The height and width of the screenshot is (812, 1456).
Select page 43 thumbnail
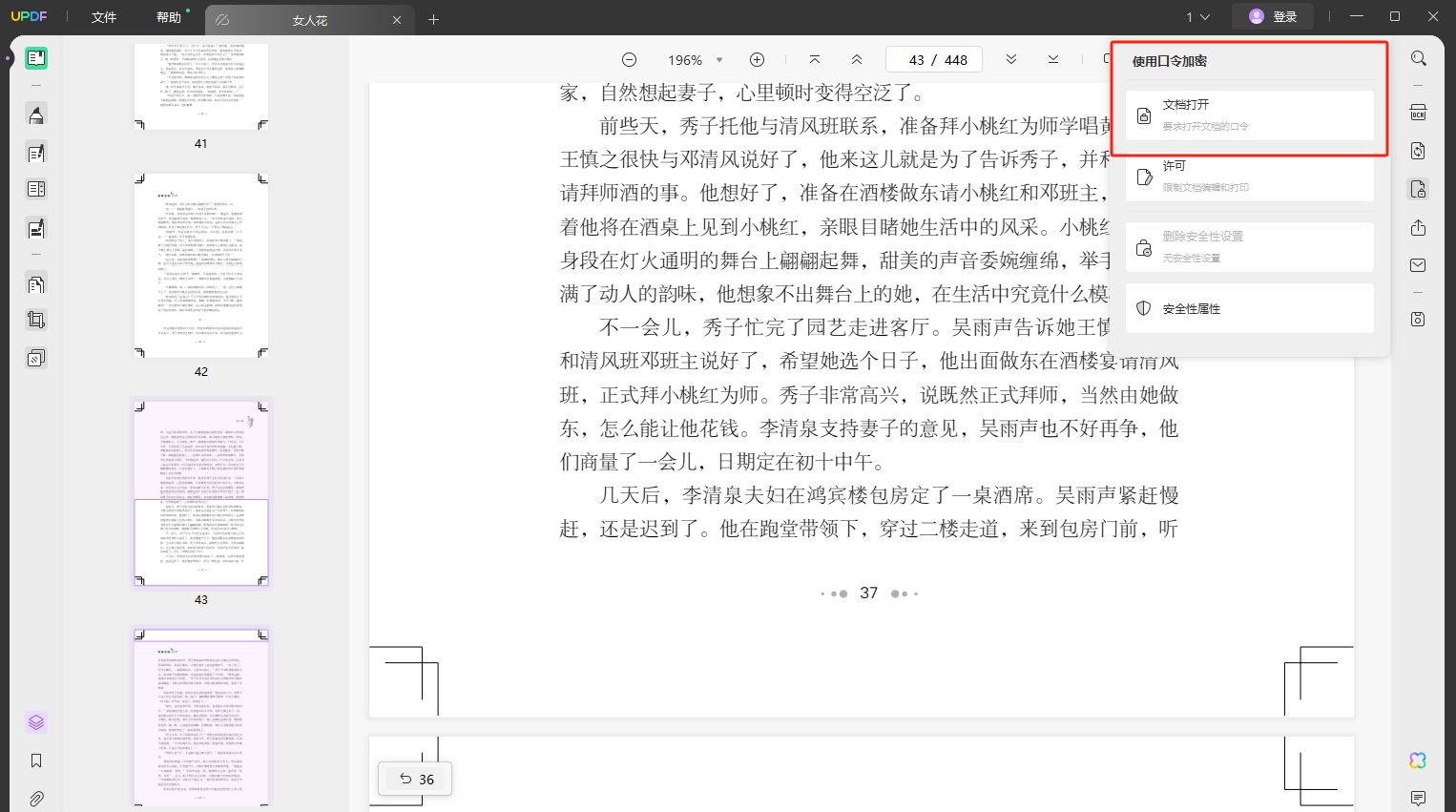[x=201, y=493]
